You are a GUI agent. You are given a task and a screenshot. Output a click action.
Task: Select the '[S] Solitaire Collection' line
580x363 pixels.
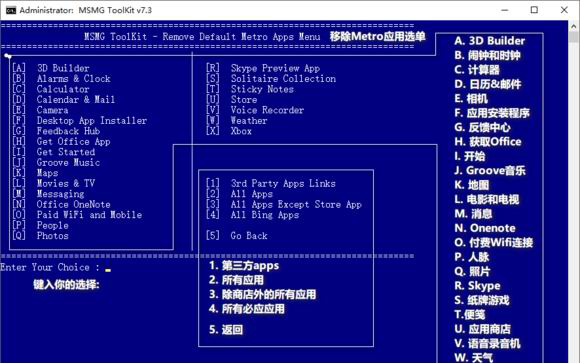click(271, 78)
